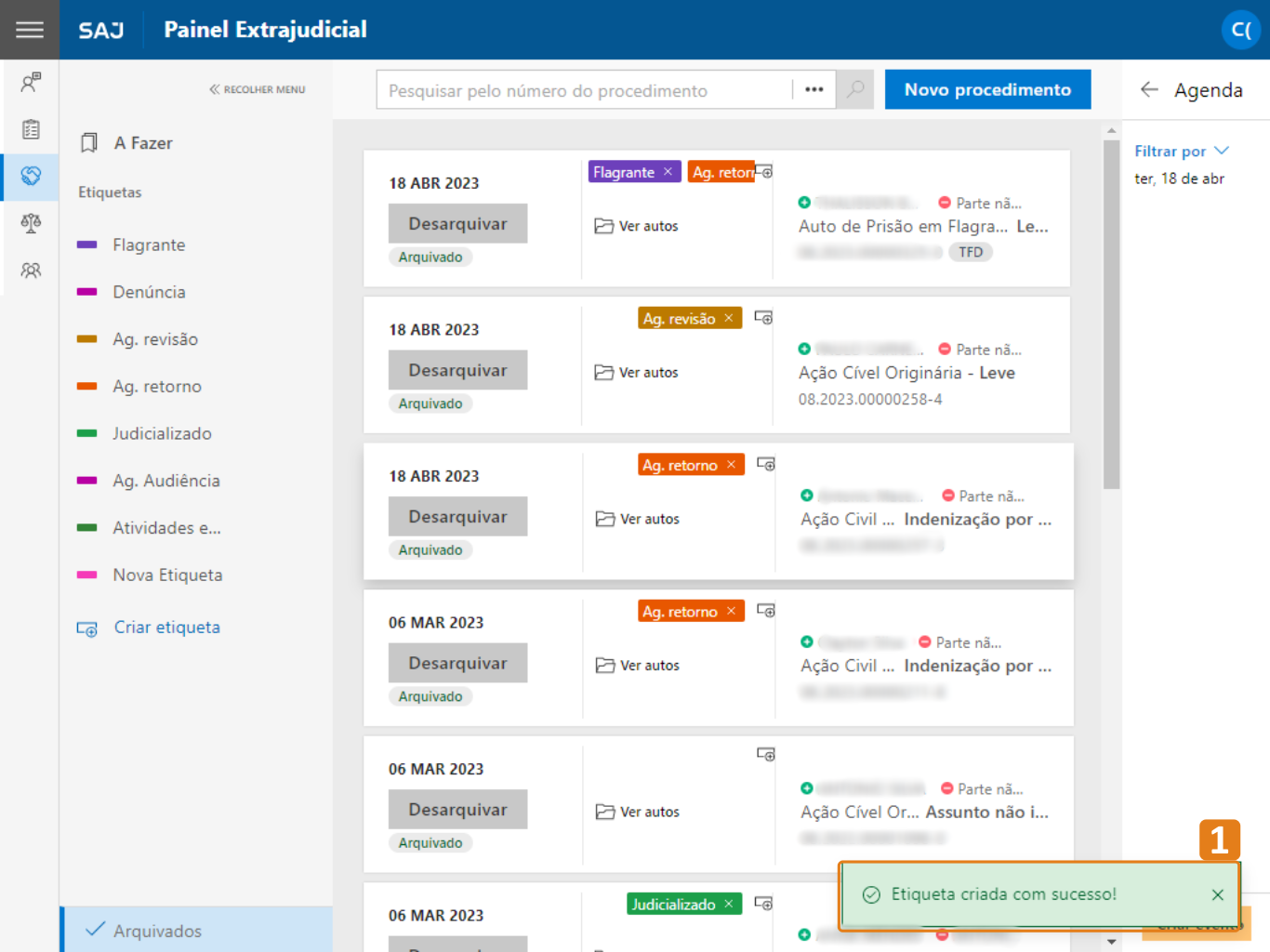
Task: Open the people group sidebar icon
Action: [x=31, y=271]
